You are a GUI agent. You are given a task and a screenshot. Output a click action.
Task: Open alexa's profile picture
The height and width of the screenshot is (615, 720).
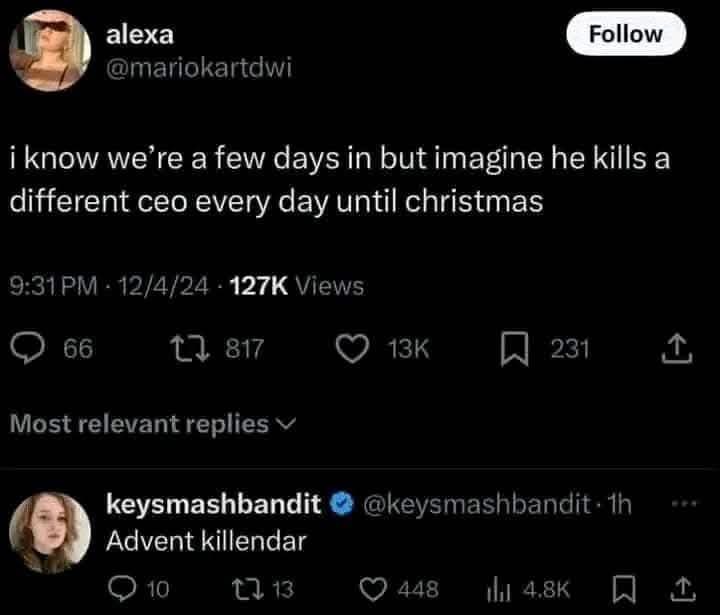click(50, 51)
